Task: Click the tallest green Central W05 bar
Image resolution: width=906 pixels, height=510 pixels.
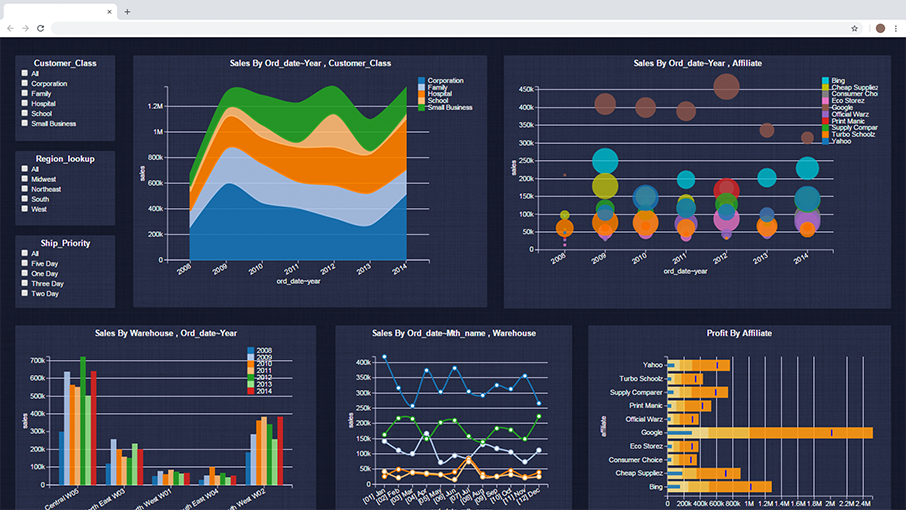Action: pyautogui.click(x=83, y=420)
